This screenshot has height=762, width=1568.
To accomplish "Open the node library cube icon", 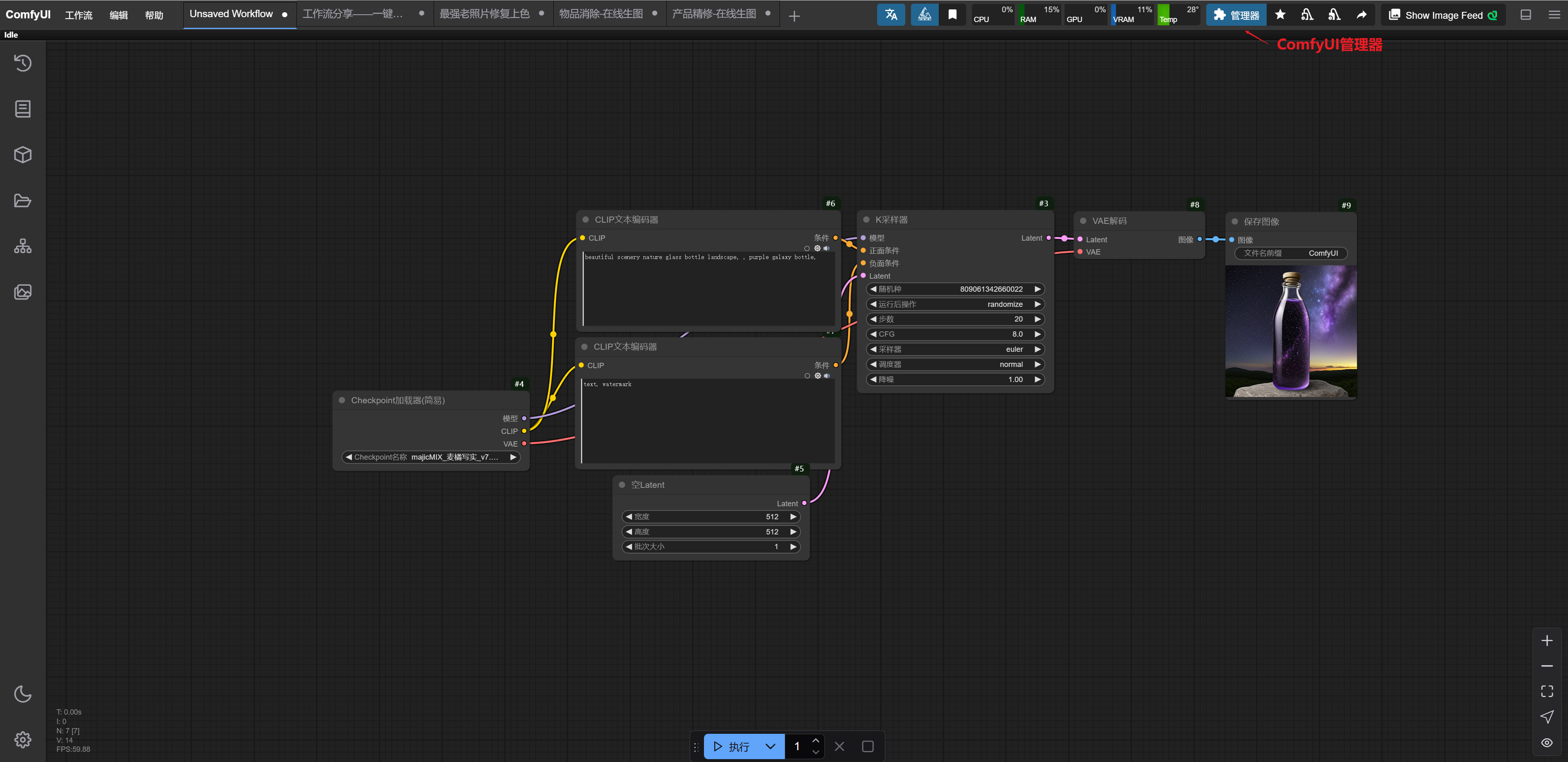I will pos(22,155).
